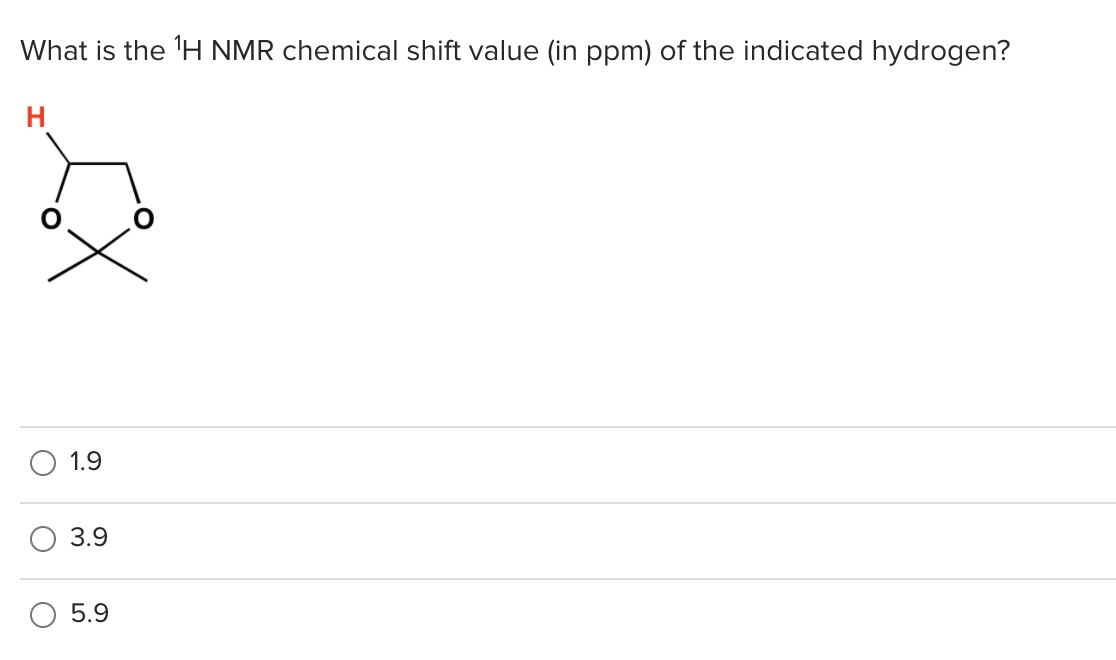Select the radio button for answer 1.9
Image resolution: width=1116 pixels, height=660 pixels.
41,462
